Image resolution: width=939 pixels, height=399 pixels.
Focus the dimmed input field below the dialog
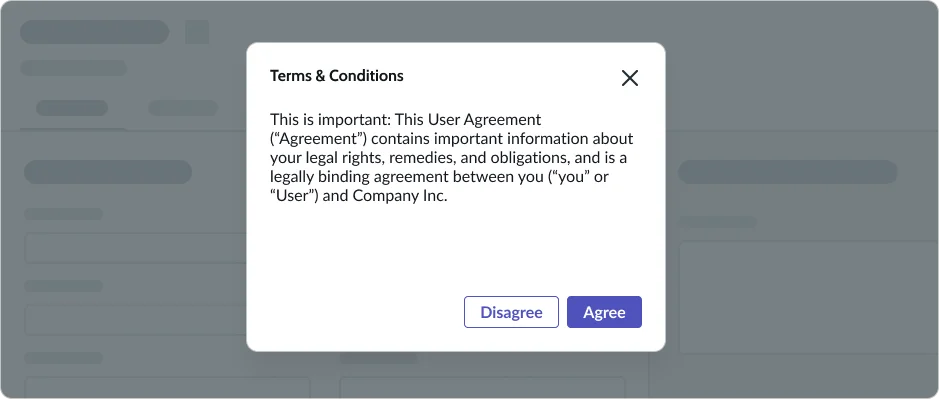(483, 388)
